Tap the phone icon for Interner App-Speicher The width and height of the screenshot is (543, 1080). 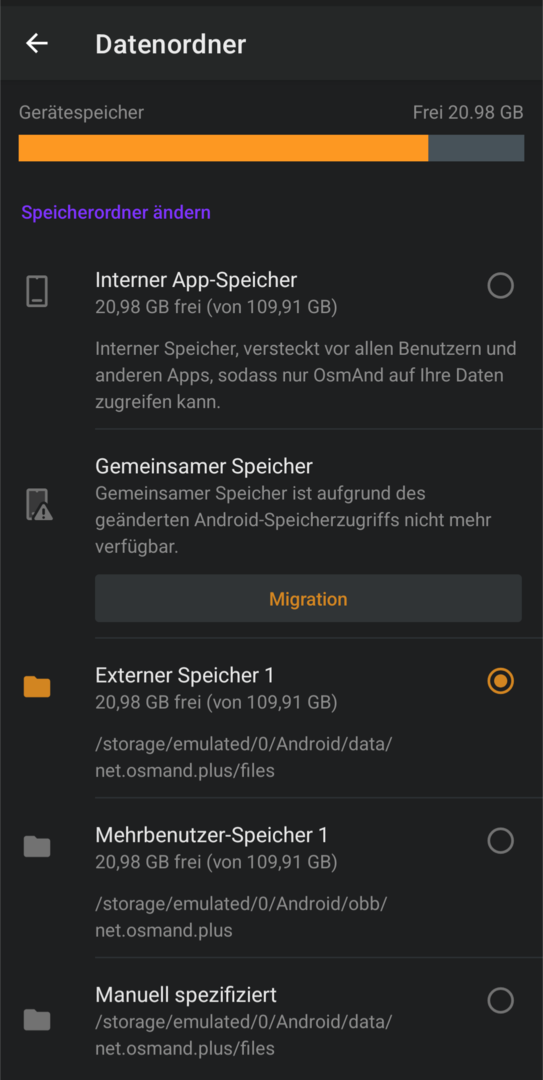(37, 291)
